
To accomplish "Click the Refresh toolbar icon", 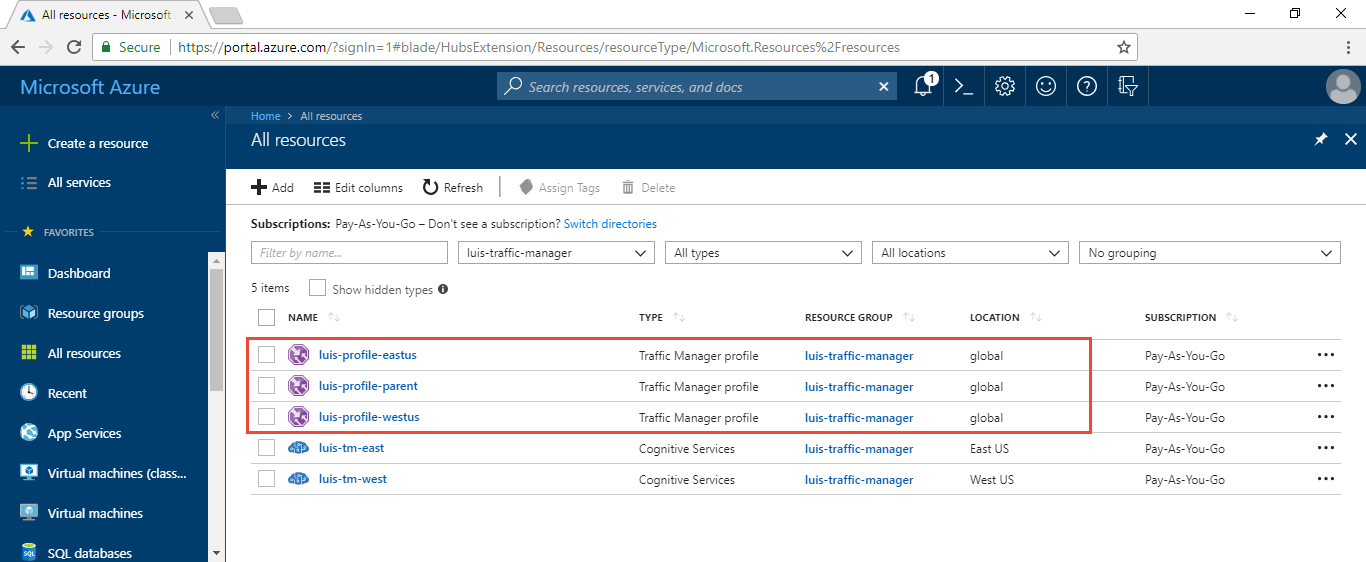I will point(431,187).
